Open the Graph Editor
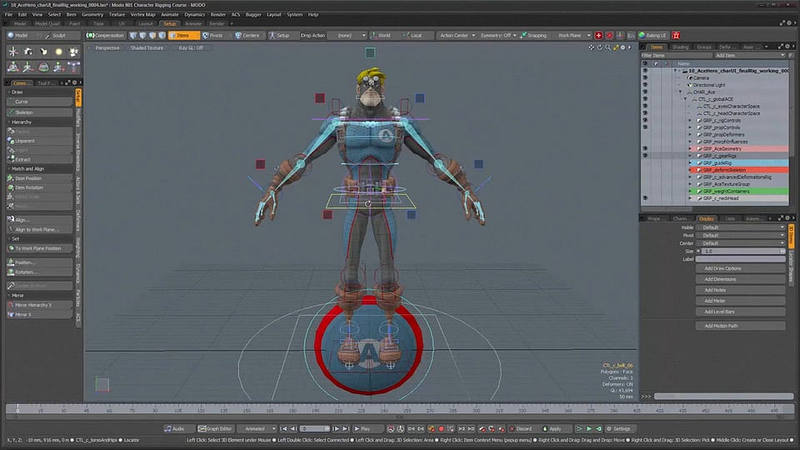The width and height of the screenshot is (800, 450). click(216, 428)
